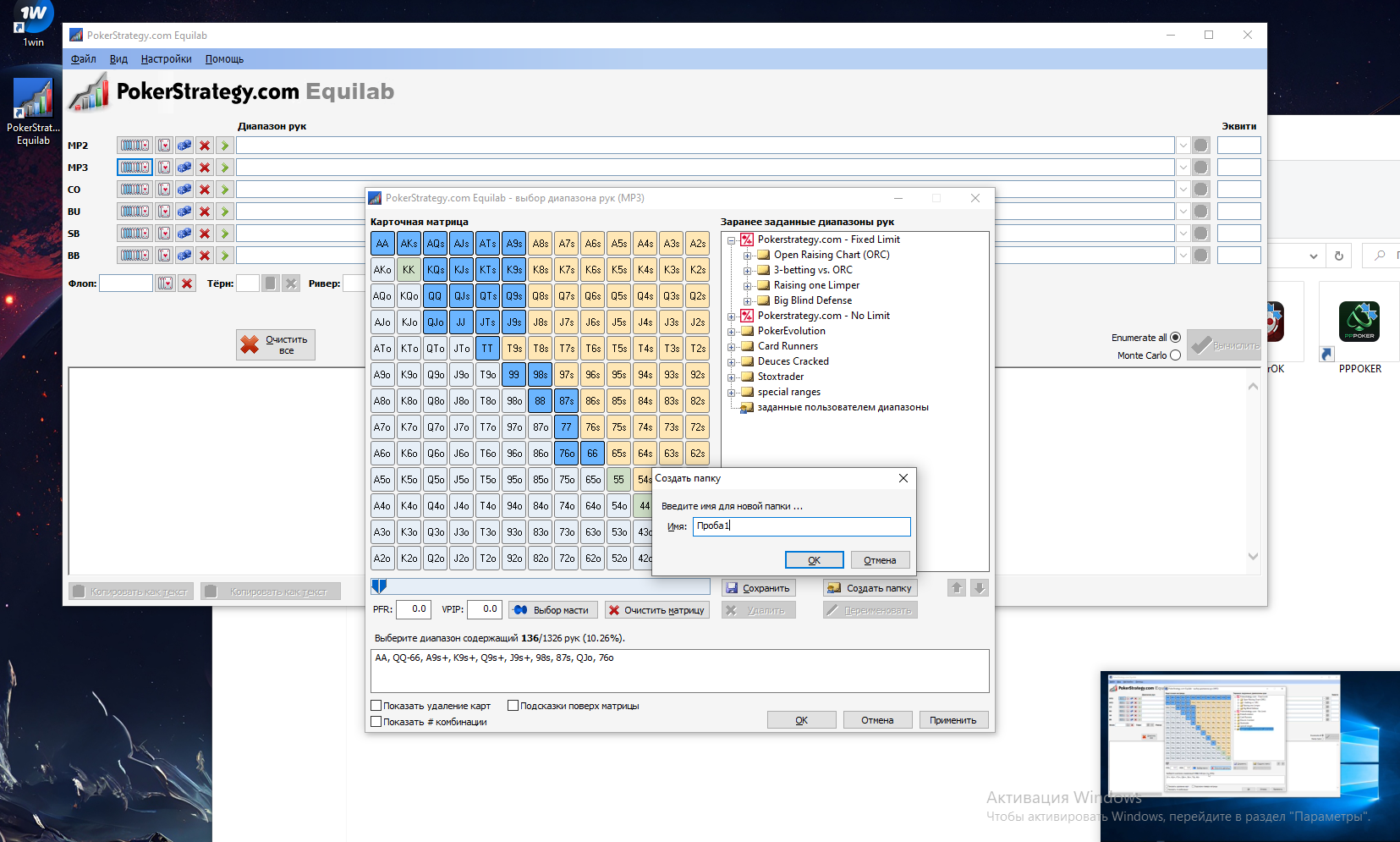Move range down with arrow icon
The width and height of the screenshot is (1400, 842).
(980, 588)
